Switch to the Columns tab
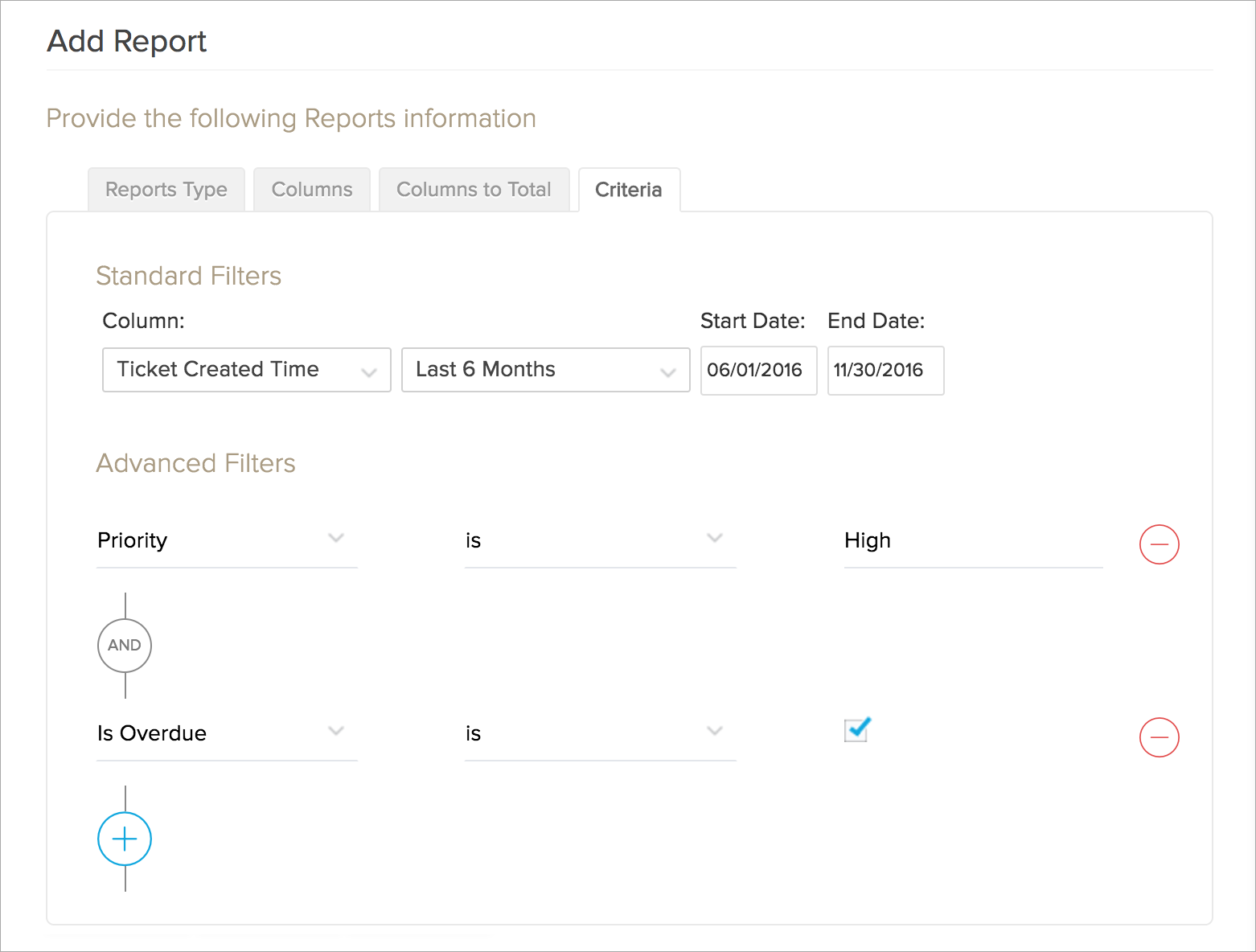 point(312,190)
